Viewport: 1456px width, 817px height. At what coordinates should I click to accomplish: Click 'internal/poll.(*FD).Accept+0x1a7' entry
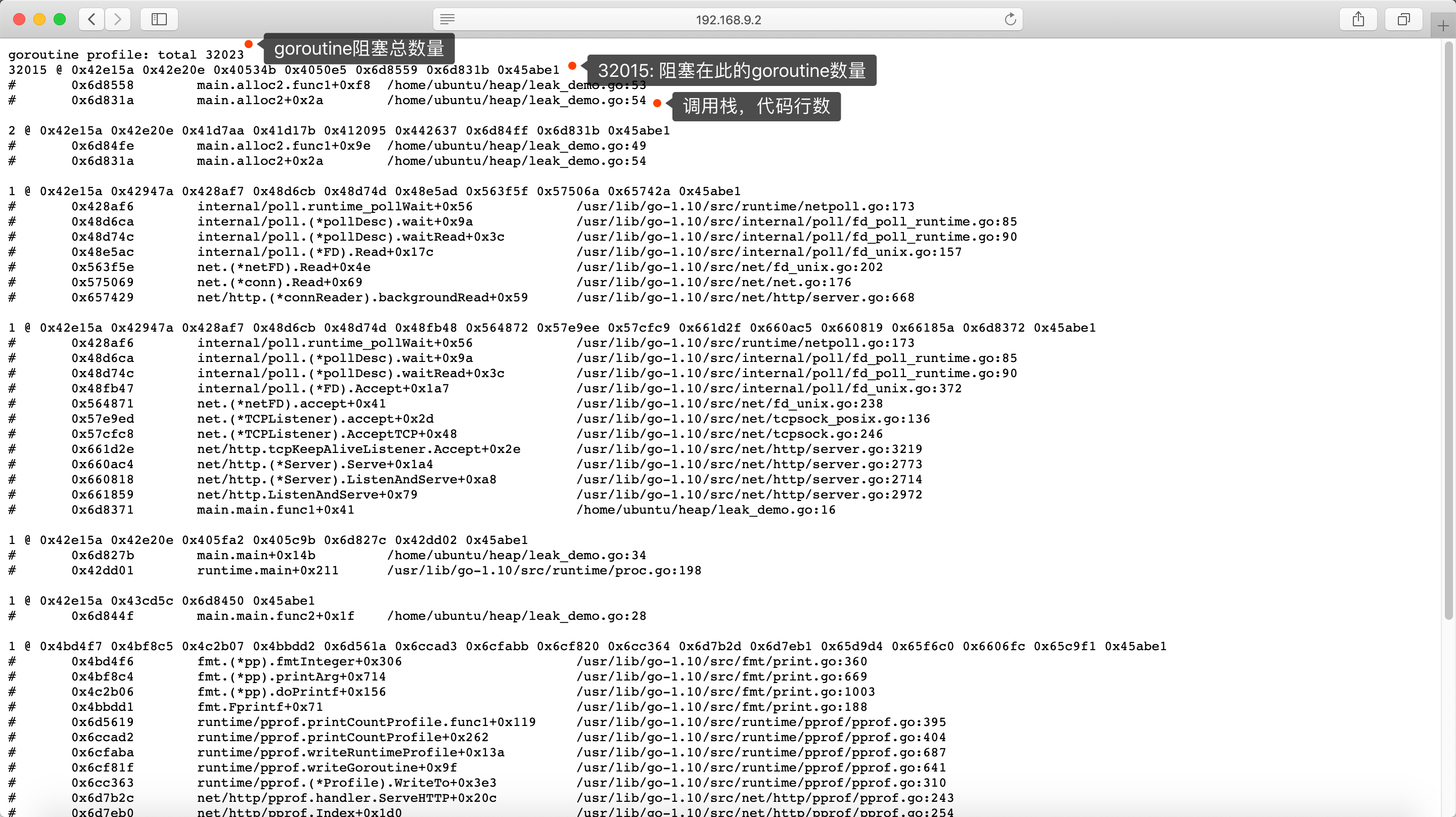324,388
